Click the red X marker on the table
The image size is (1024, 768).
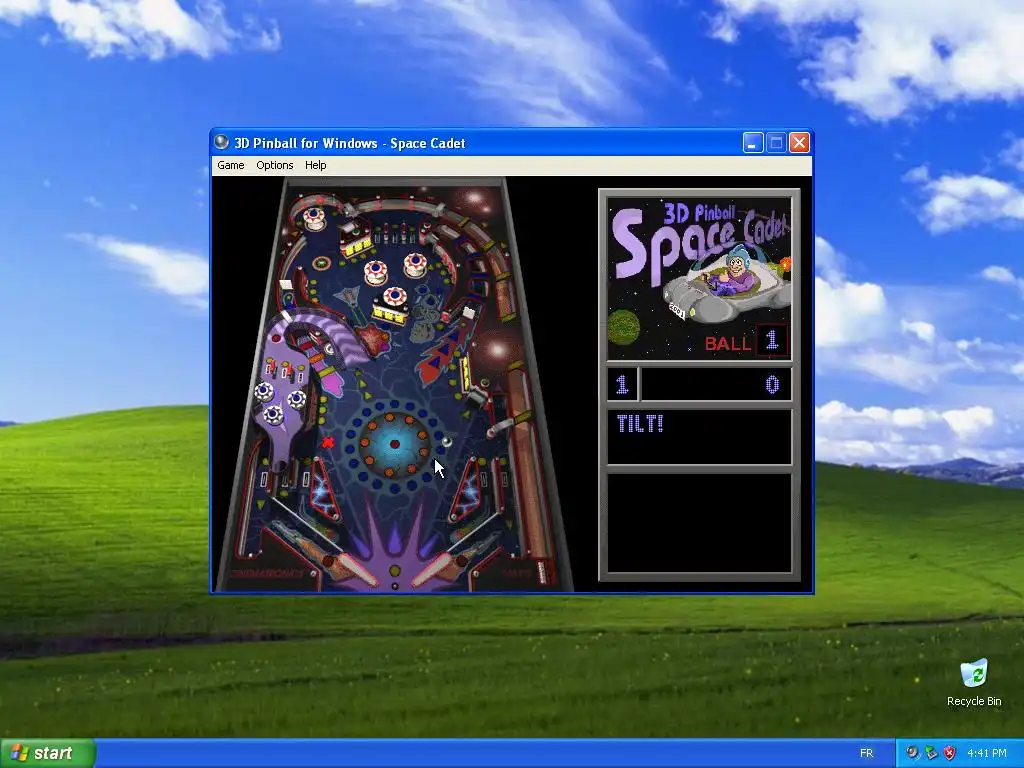point(328,442)
